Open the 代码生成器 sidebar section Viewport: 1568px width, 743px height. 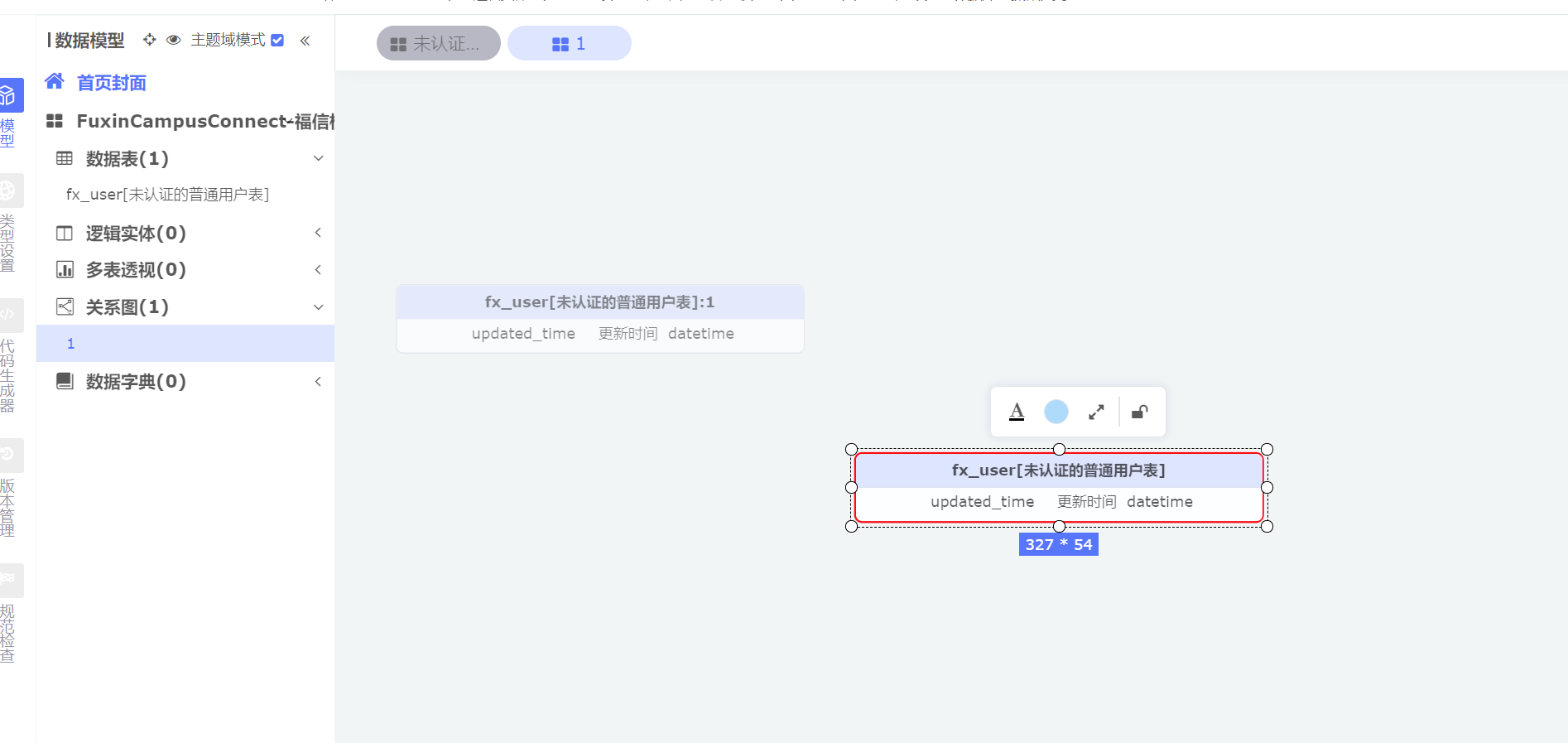(x=8, y=356)
